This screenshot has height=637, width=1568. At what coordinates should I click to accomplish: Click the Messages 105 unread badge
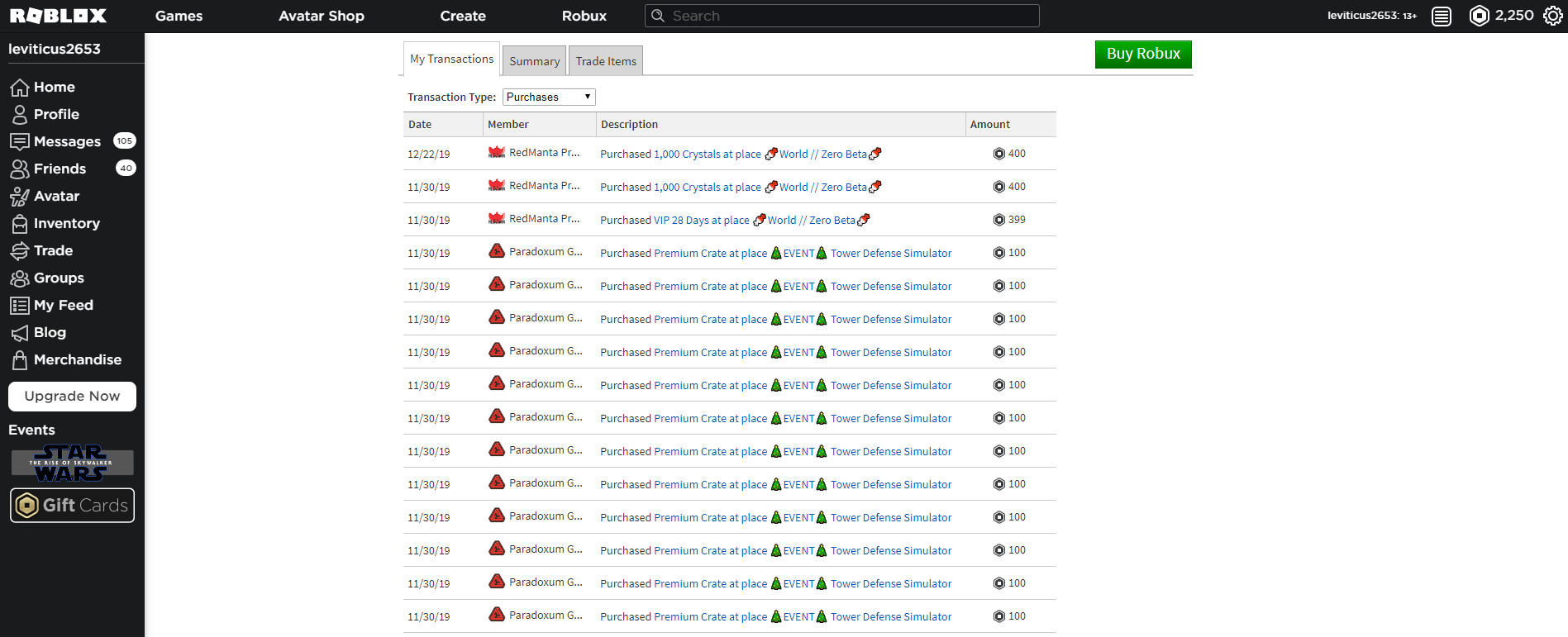(125, 140)
